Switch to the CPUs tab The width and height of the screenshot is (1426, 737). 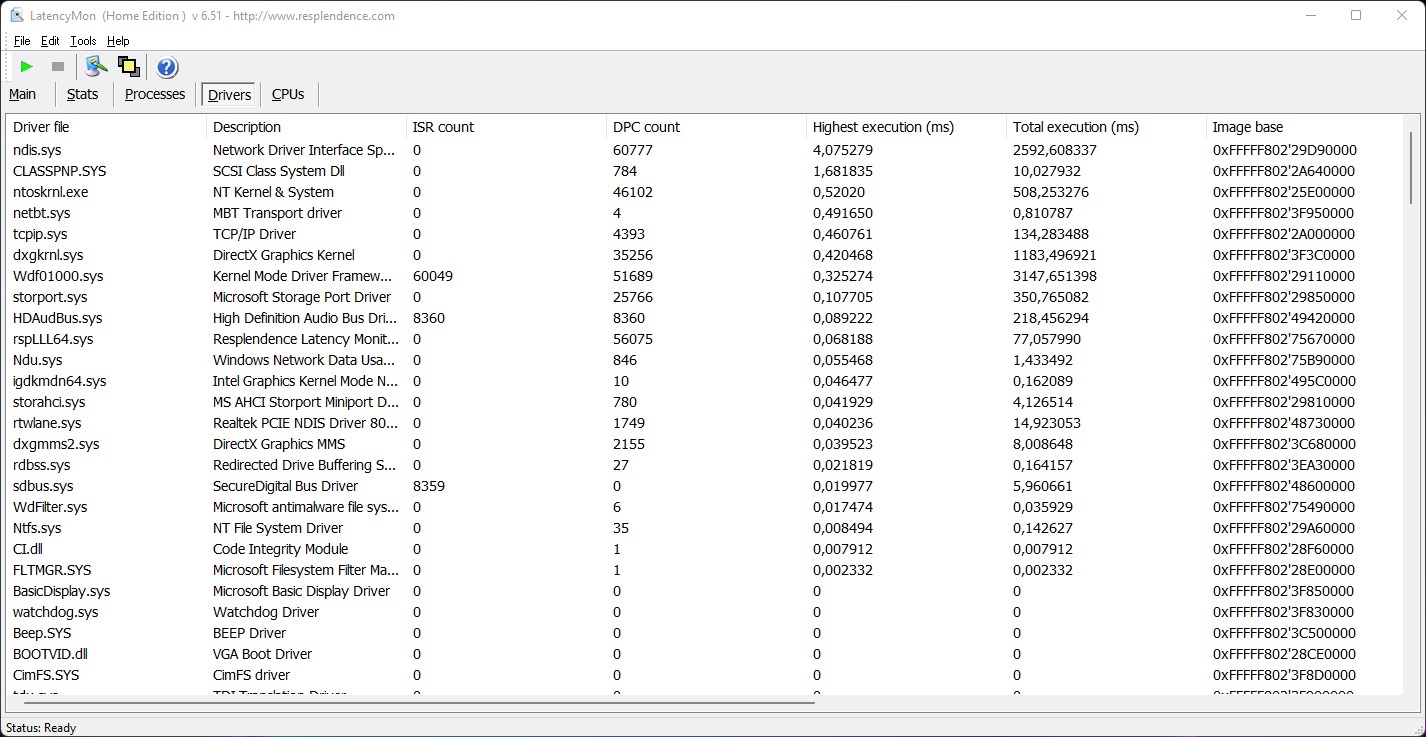[288, 94]
